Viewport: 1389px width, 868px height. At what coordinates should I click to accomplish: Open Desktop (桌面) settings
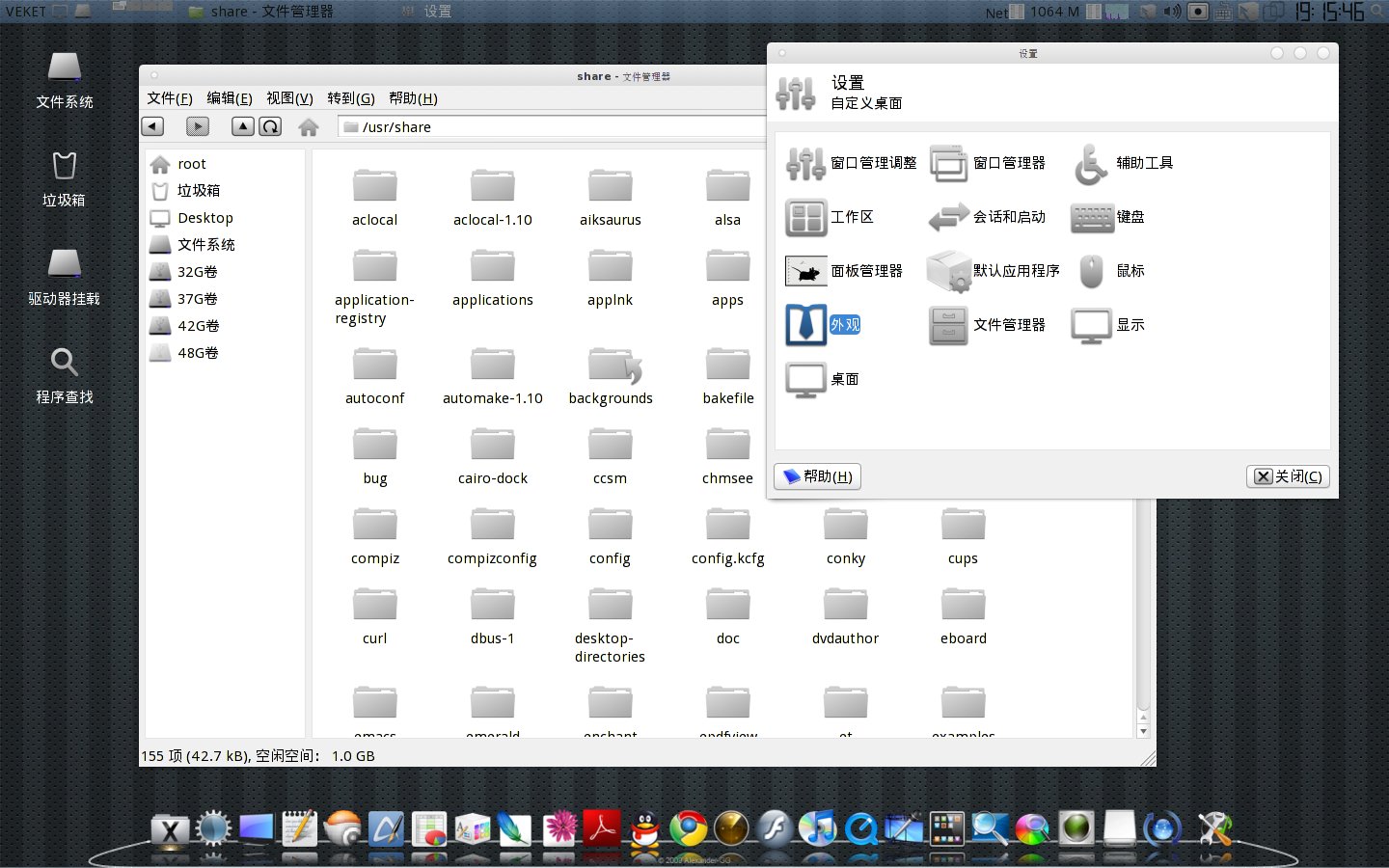click(x=822, y=379)
